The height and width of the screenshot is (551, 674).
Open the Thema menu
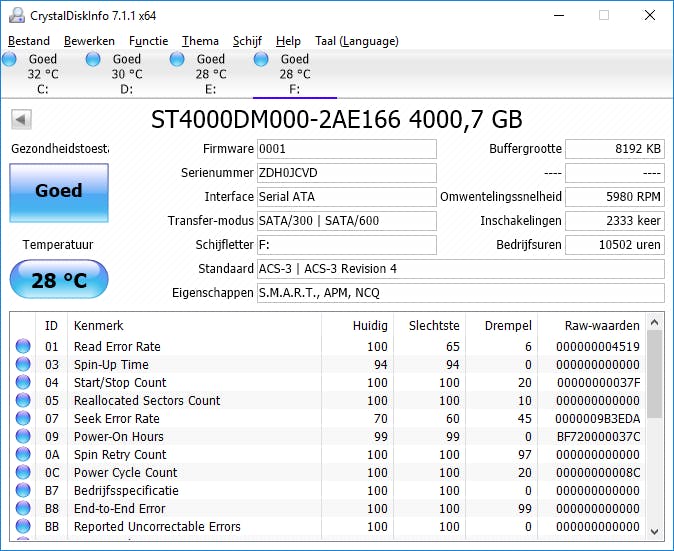(200, 41)
